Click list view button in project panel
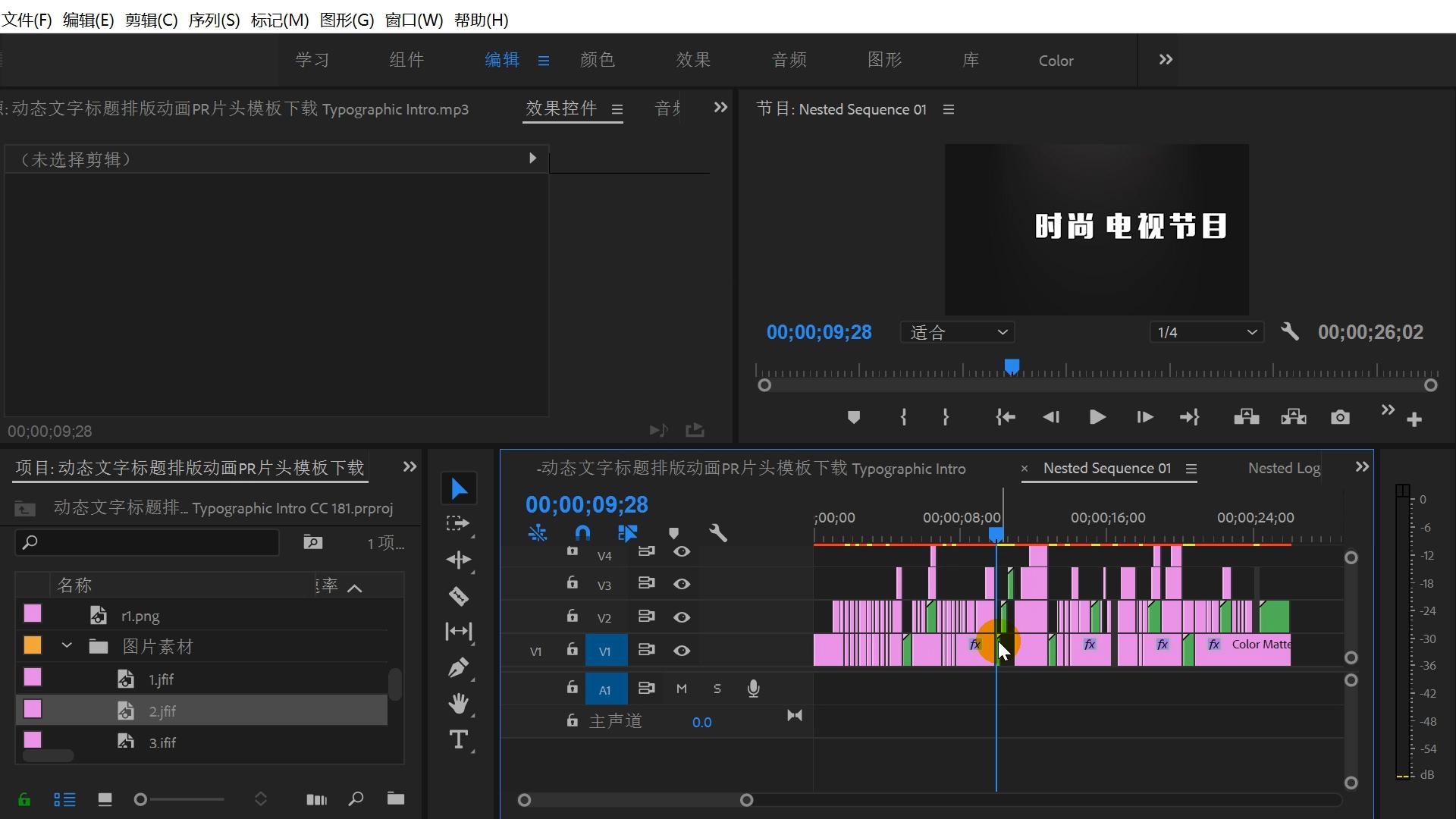1456x819 pixels. [x=64, y=799]
